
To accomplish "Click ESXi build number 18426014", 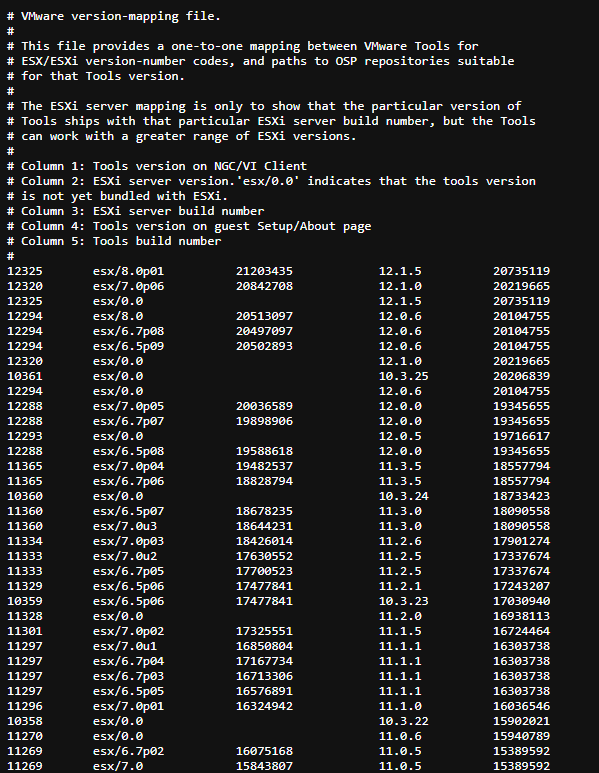I will click(264, 541).
